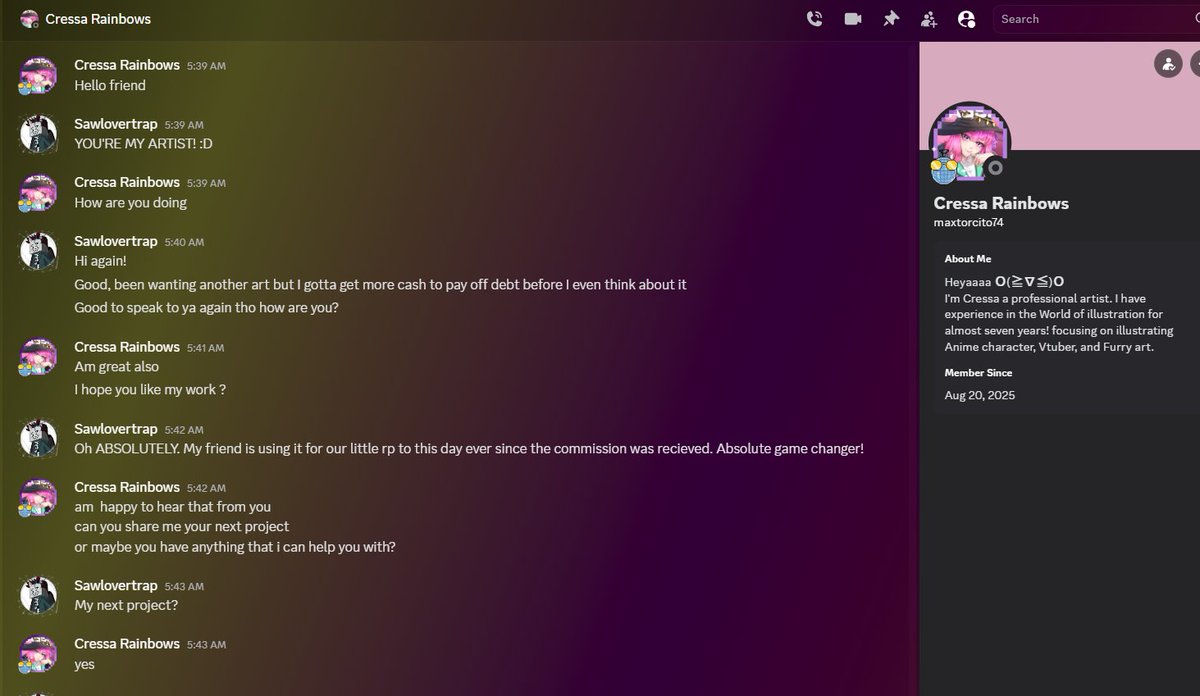Click the Sawlovertrap name above "My next project?"

click(x=116, y=585)
